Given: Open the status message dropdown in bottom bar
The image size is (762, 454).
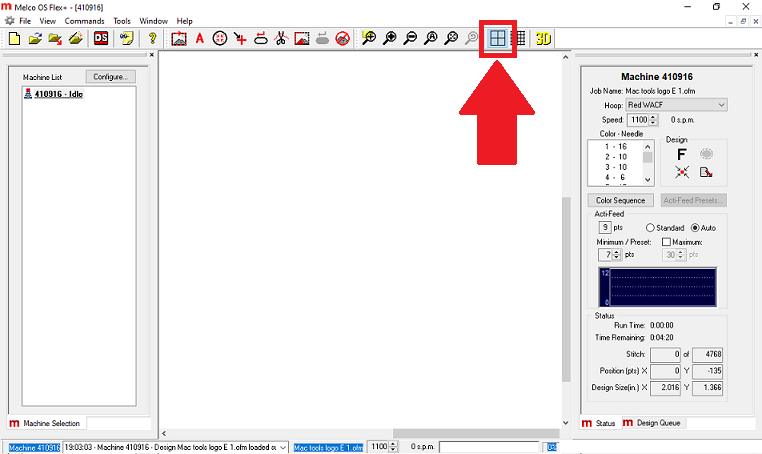Looking at the screenshot, I should pos(283,447).
